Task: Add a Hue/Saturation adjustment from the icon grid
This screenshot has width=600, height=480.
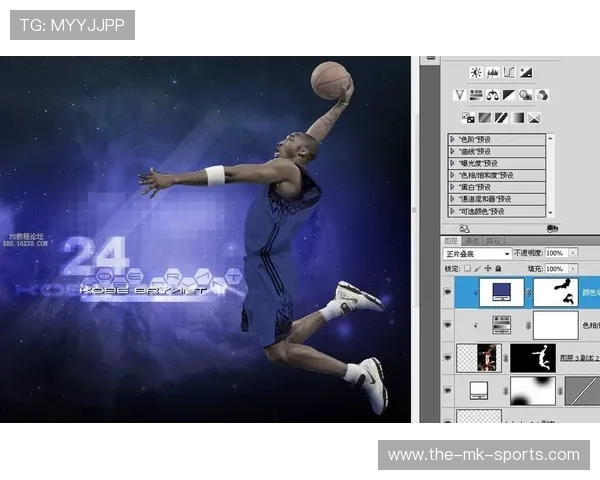Action: click(476, 95)
